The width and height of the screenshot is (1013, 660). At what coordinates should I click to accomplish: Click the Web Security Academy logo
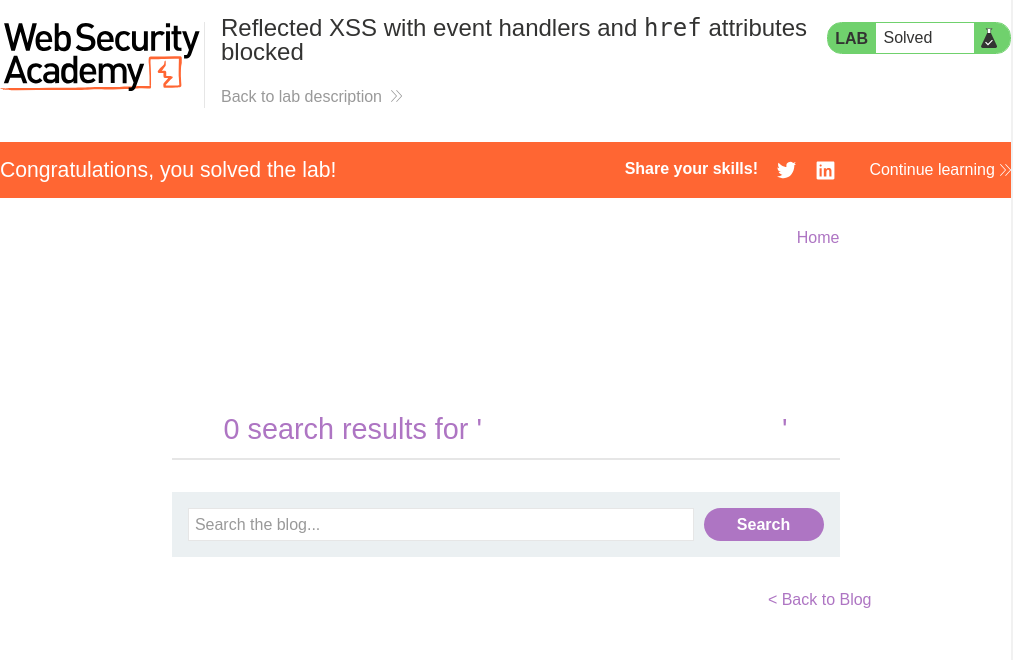[100, 56]
